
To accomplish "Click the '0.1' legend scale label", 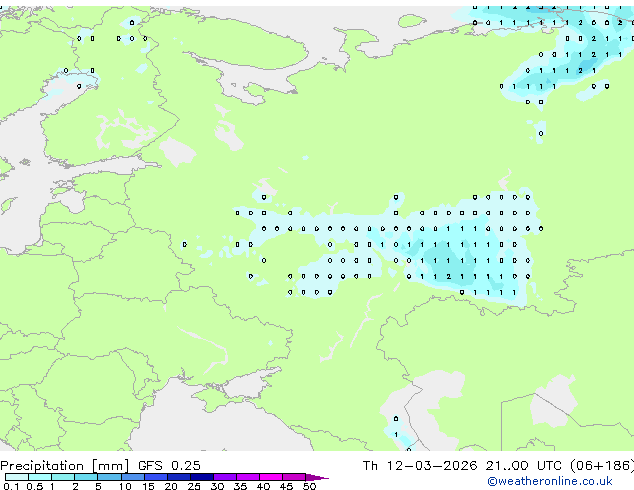I will (11, 486).
